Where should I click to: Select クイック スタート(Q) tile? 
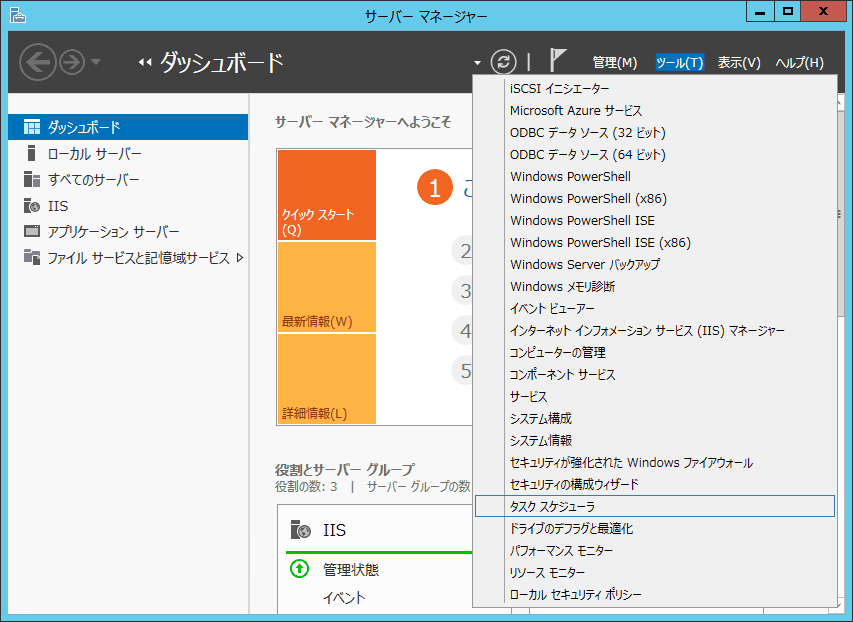click(327, 195)
